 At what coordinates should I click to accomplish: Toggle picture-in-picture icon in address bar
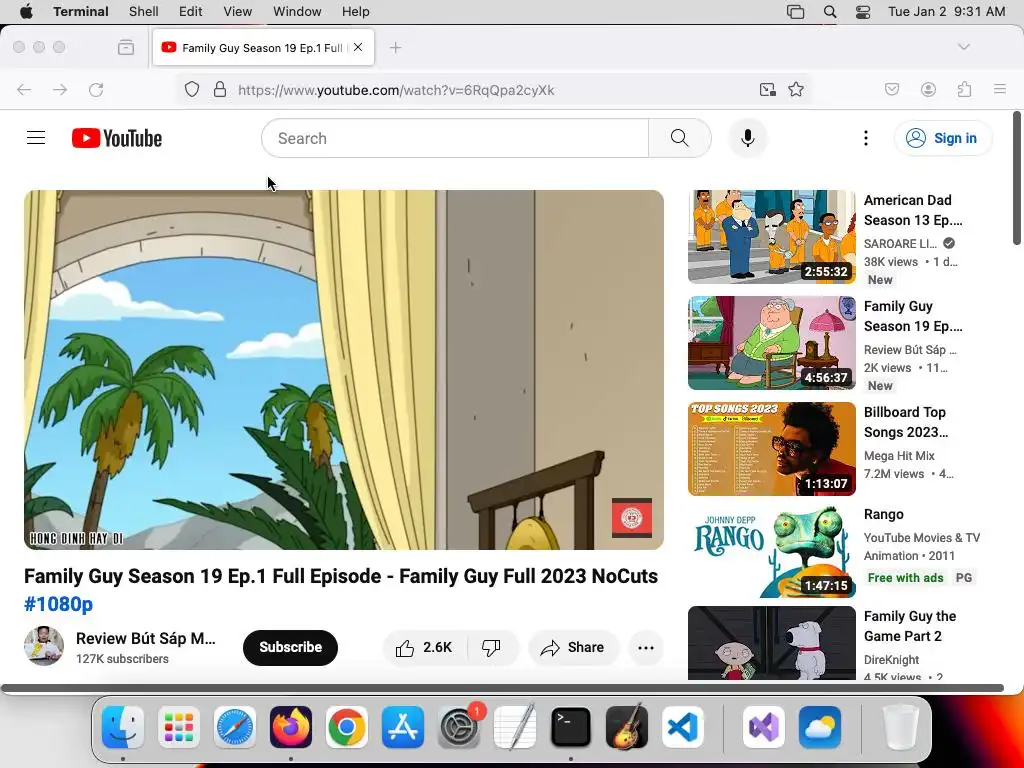pyautogui.click(x=767, y=89)
